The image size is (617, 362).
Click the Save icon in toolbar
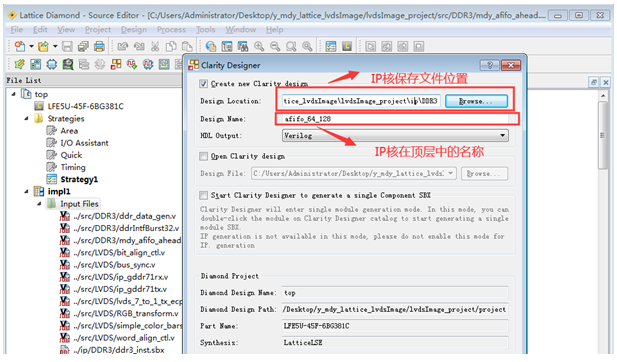(x=67, y=46)
